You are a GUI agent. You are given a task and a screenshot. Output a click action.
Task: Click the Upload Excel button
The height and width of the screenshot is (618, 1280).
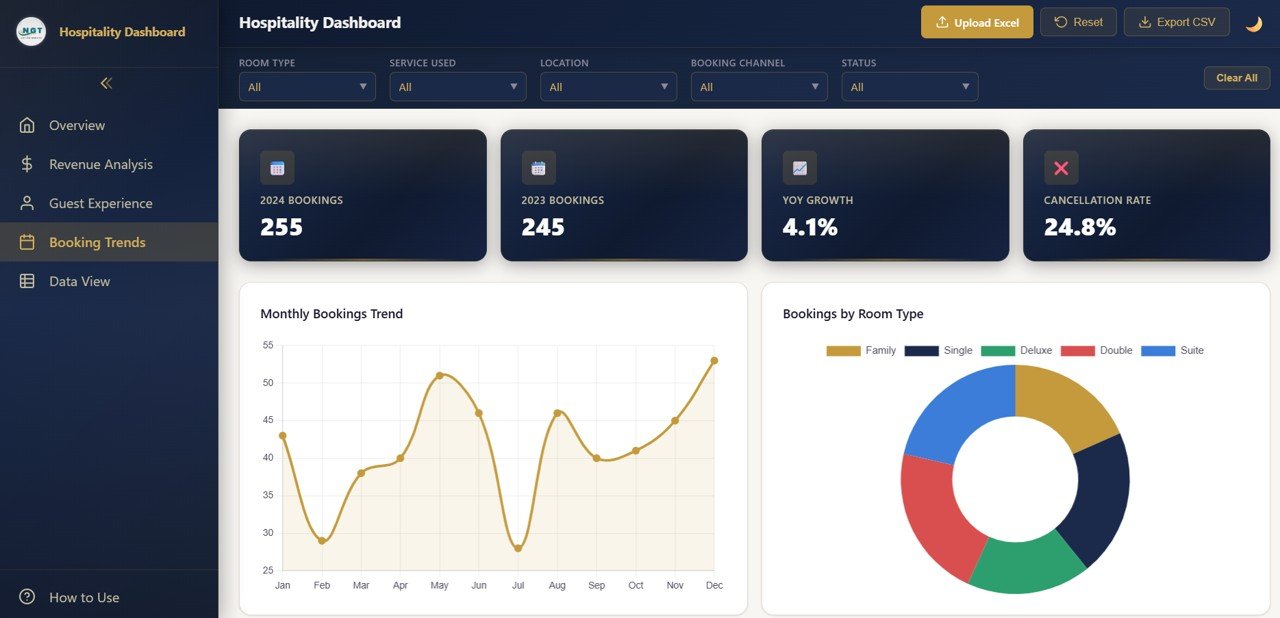tap(977, 22)
